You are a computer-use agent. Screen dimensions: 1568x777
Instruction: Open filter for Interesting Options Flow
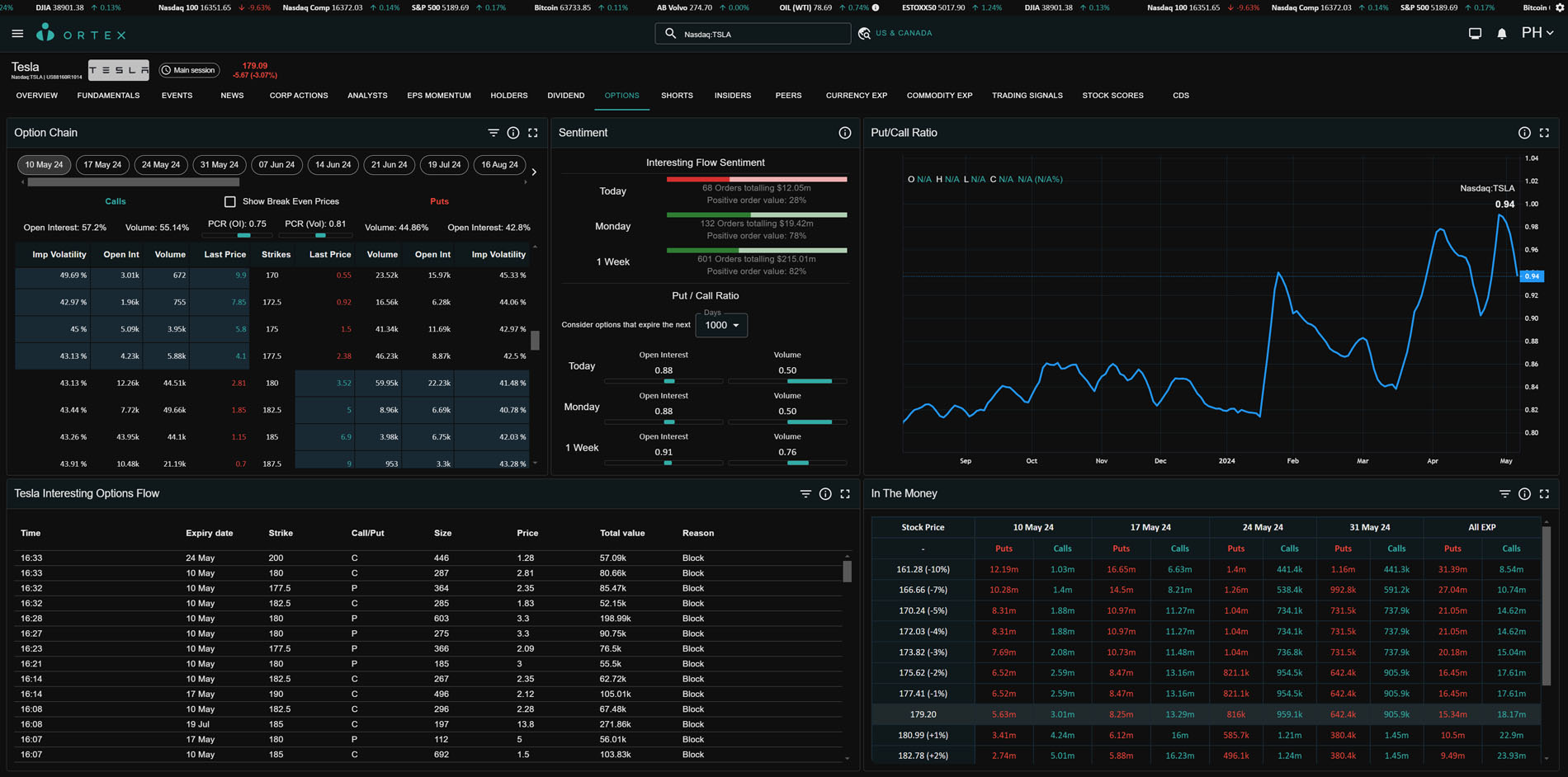coord(805,494)
